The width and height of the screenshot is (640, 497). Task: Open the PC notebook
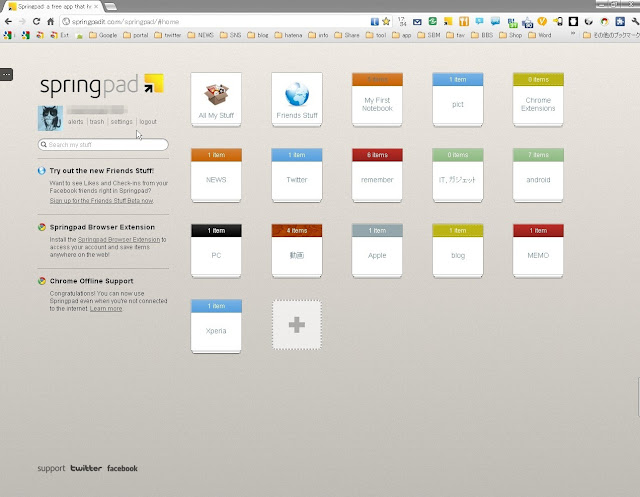pos(216,251)
